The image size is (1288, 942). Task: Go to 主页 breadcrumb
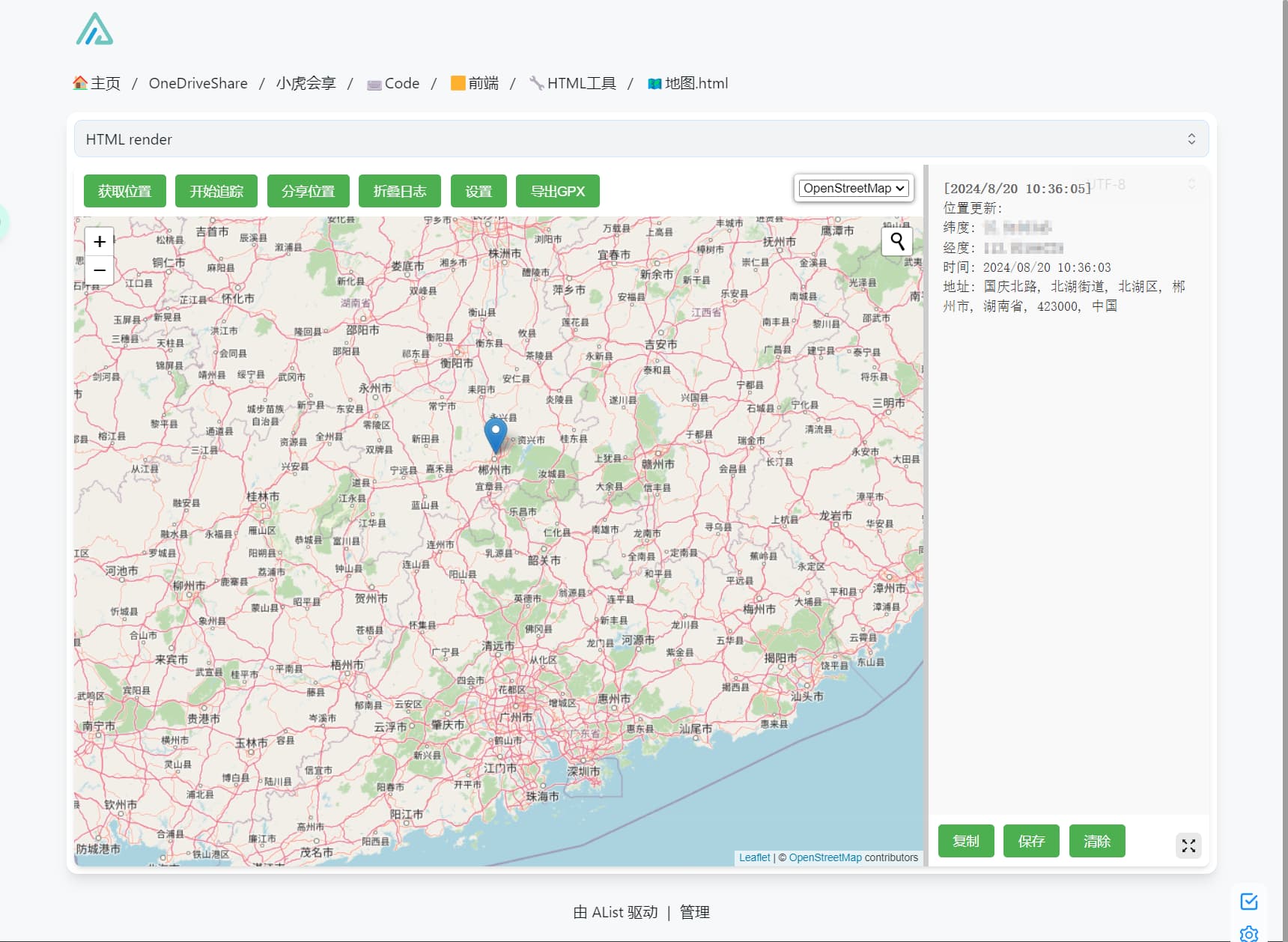tap(97, 83)
